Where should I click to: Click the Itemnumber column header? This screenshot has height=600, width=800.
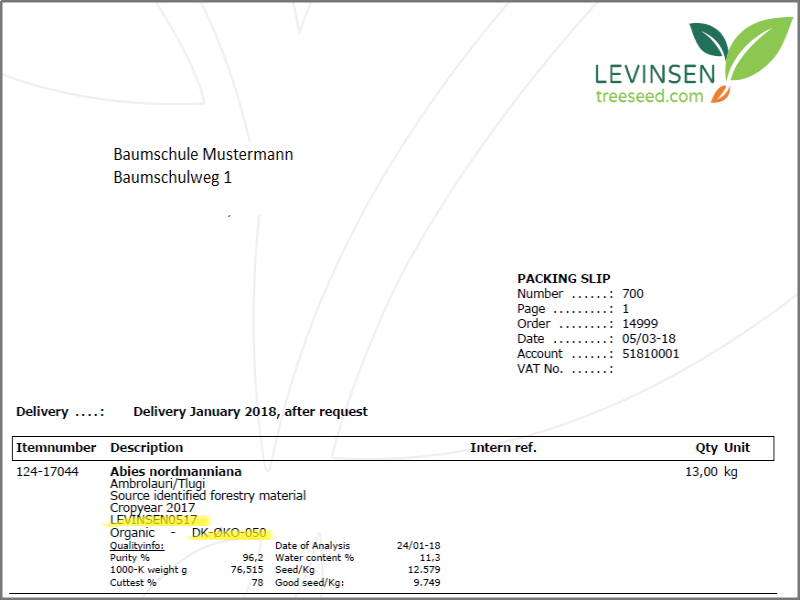56,448
